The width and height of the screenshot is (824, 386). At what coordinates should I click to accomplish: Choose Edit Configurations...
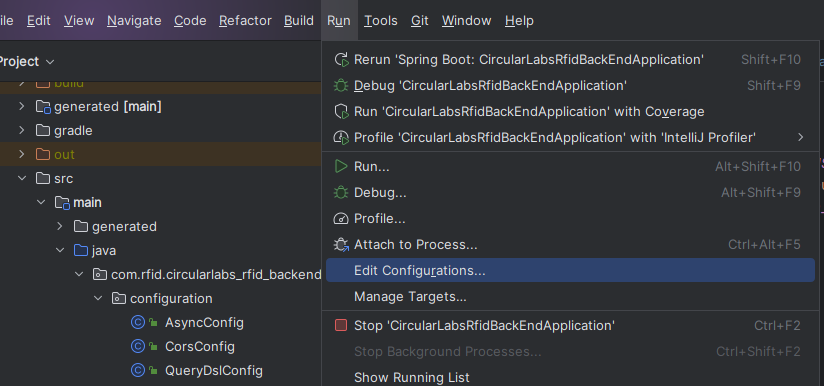[x=570, y=270]
